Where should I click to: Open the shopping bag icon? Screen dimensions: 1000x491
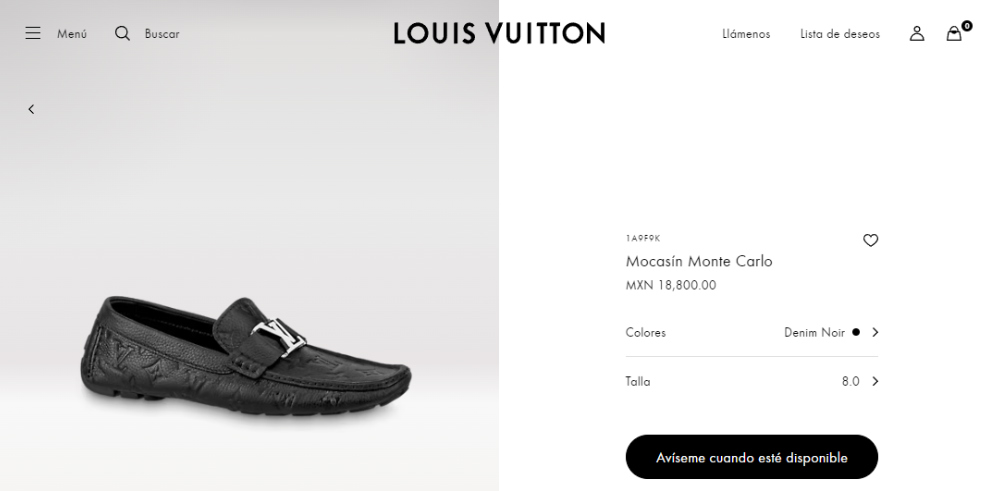(x=954, y=34)
